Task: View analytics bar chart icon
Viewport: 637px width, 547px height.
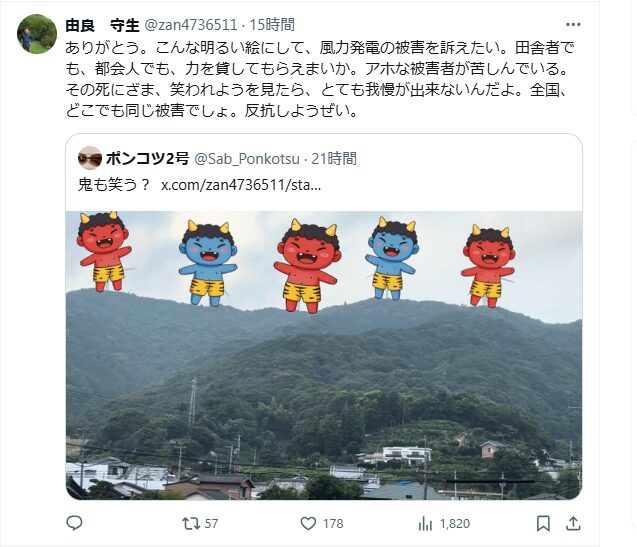Action: (x=425, y=523)
